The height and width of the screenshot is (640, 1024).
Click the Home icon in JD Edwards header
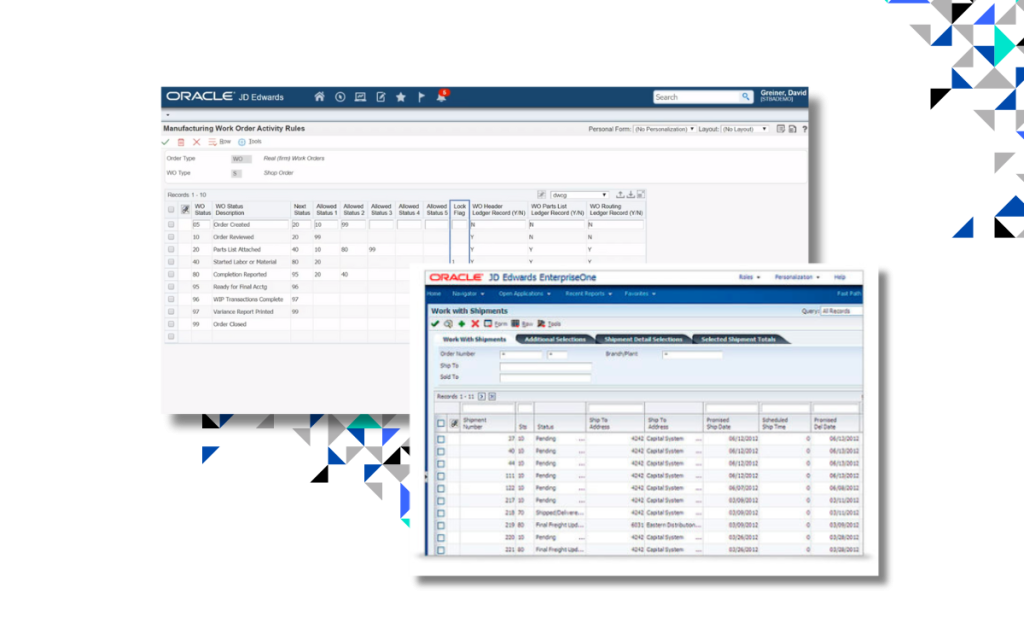[x=319, y=97]
